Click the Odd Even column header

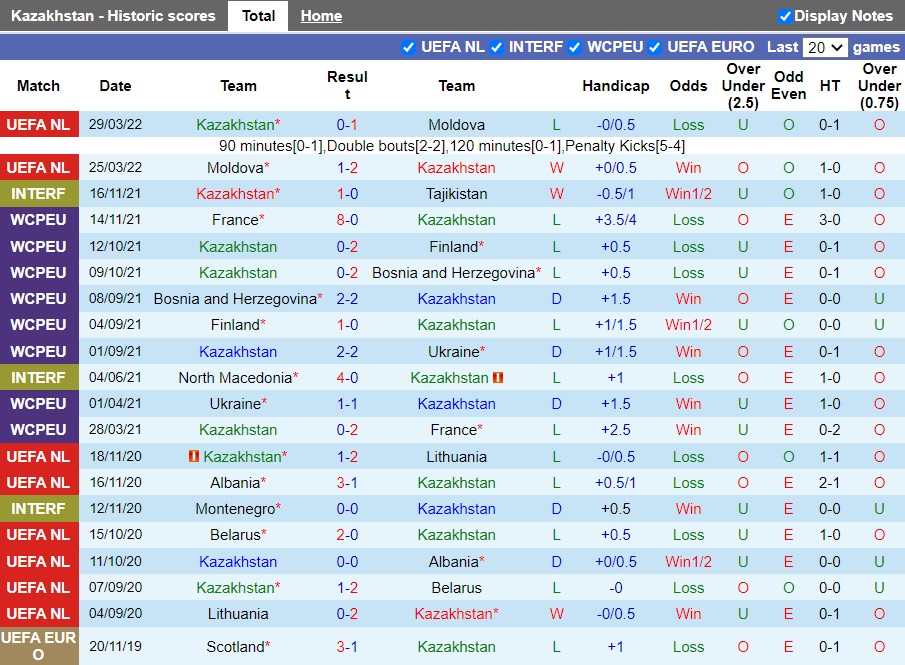pos(788,86)
